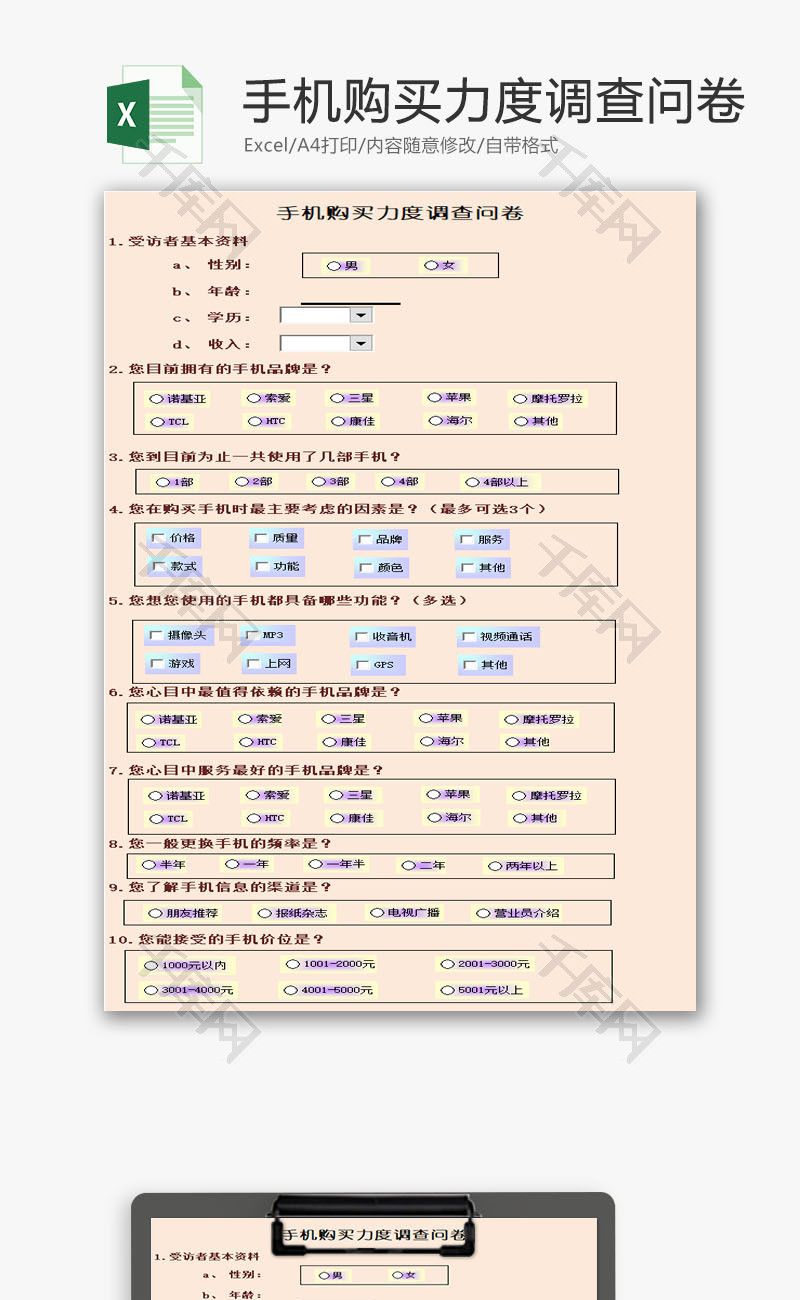Click the clipboard preview thumbnail at bottom
This screenshot has width=800, height=1300.
pos(373,1248)
